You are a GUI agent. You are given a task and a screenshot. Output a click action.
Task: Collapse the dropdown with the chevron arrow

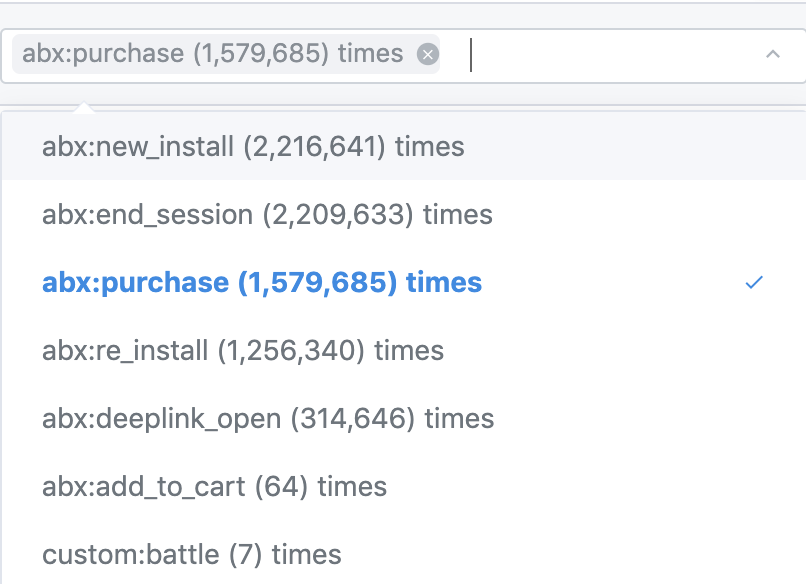(772, 55)
